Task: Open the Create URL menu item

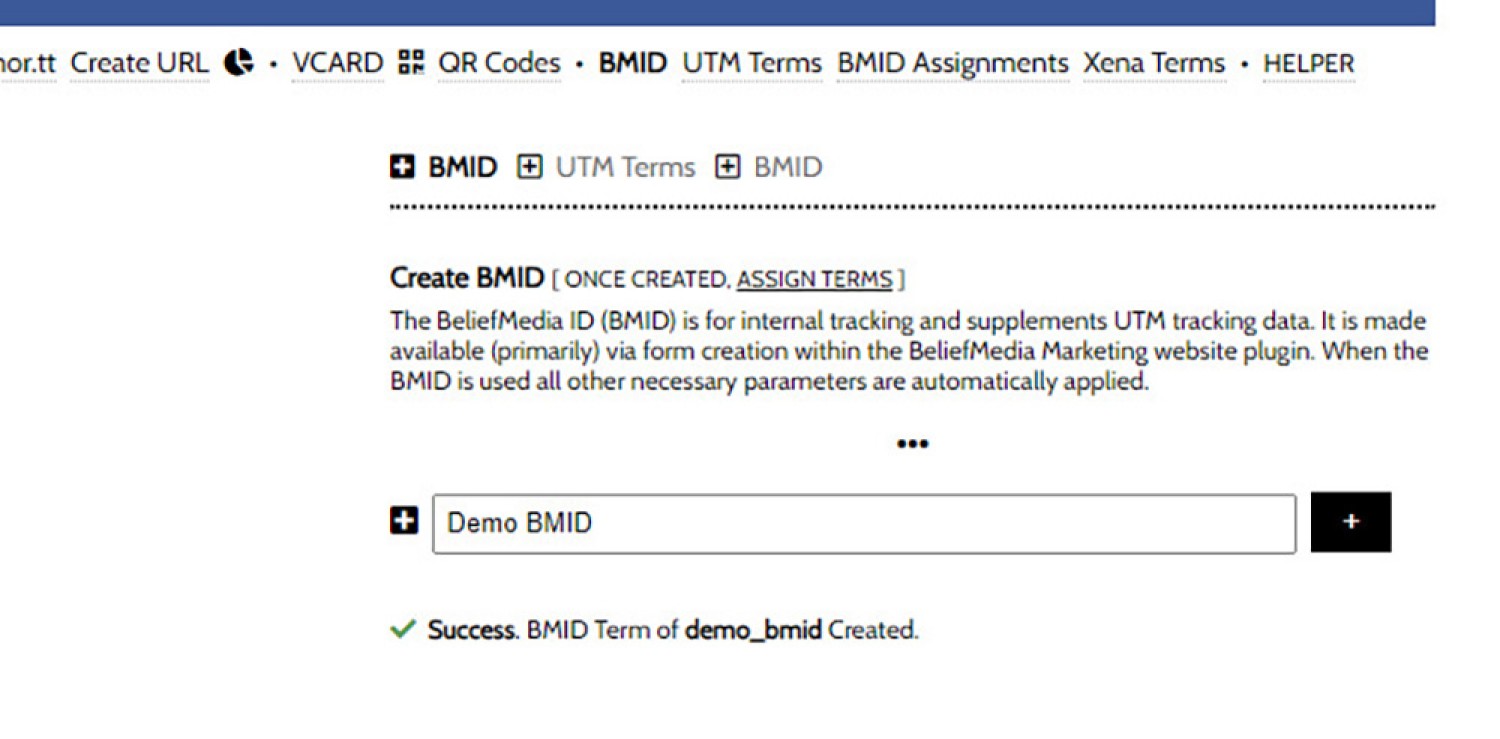Action: (x=140, y=63)
